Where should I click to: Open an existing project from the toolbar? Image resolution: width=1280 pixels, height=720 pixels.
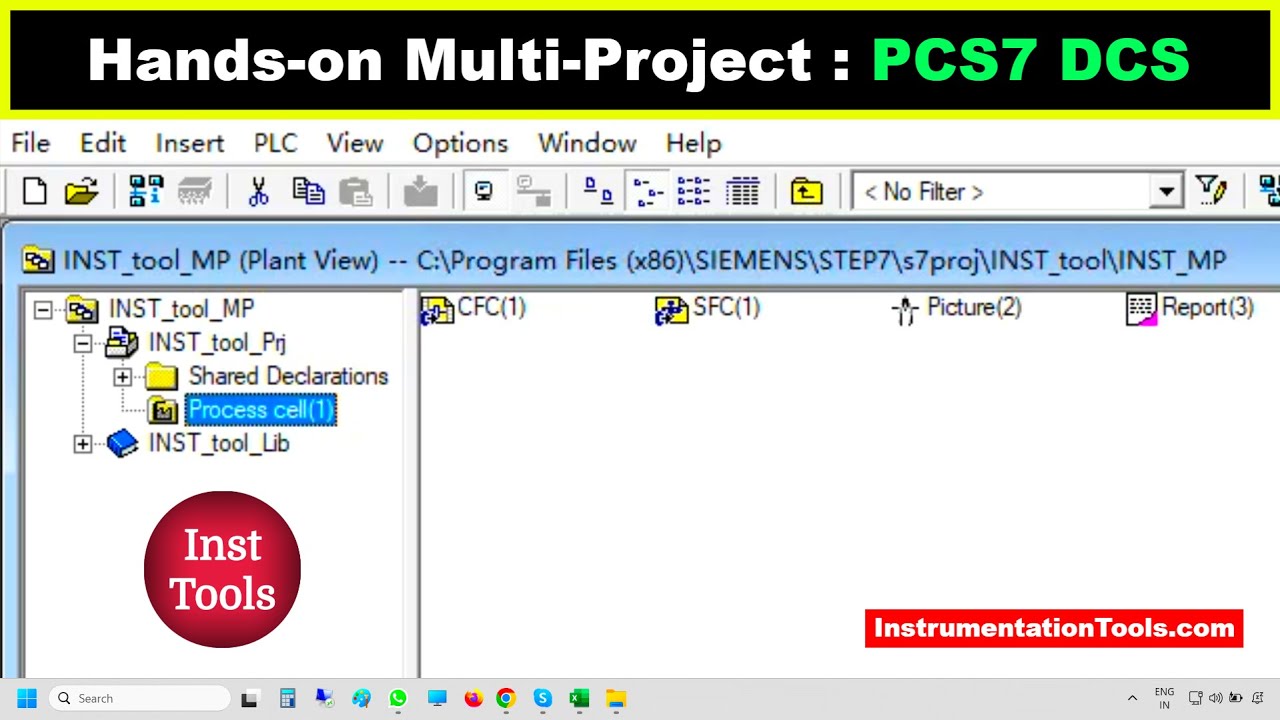(80, 191)
